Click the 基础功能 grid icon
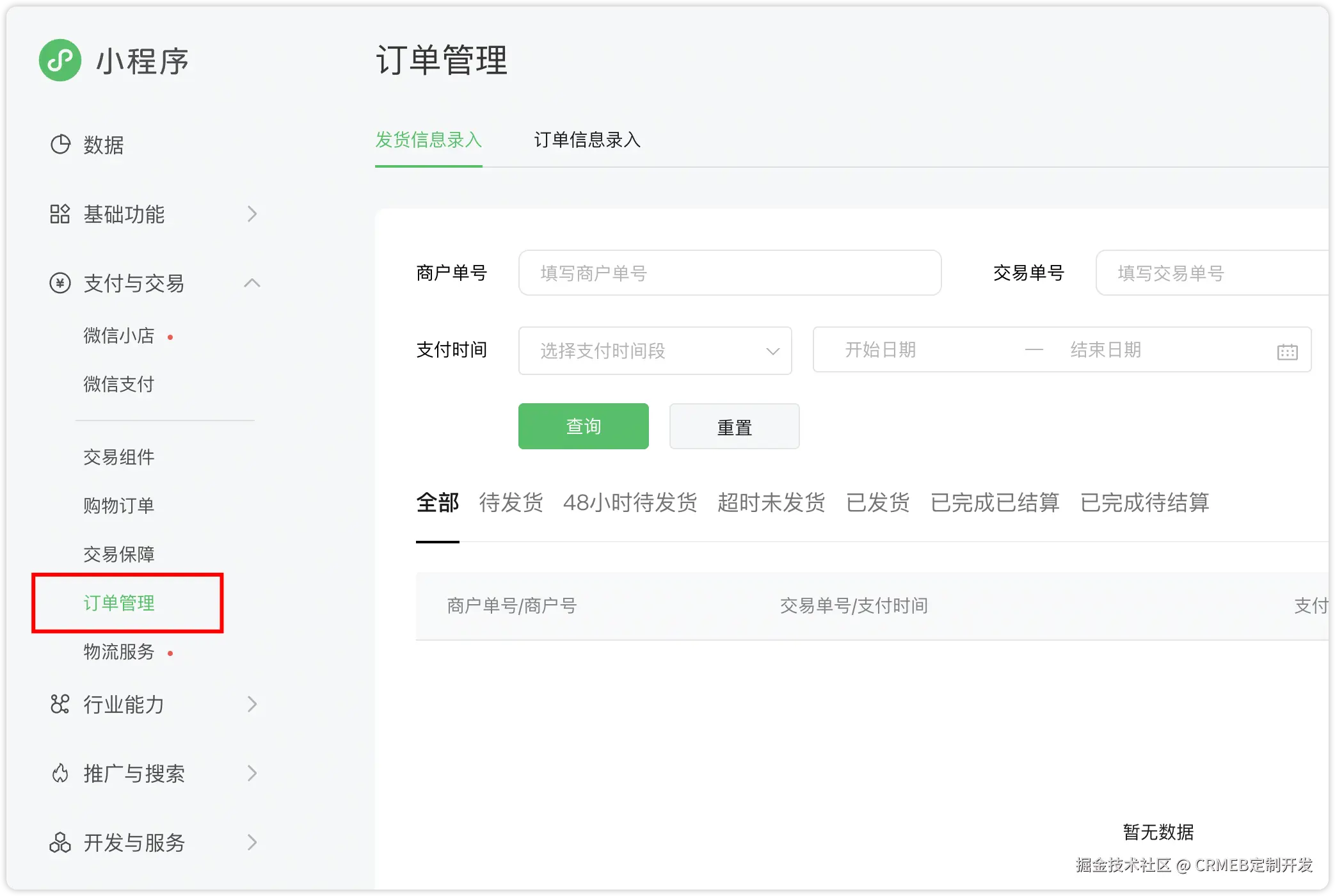 pyautogui.click(x=60, y=214)
